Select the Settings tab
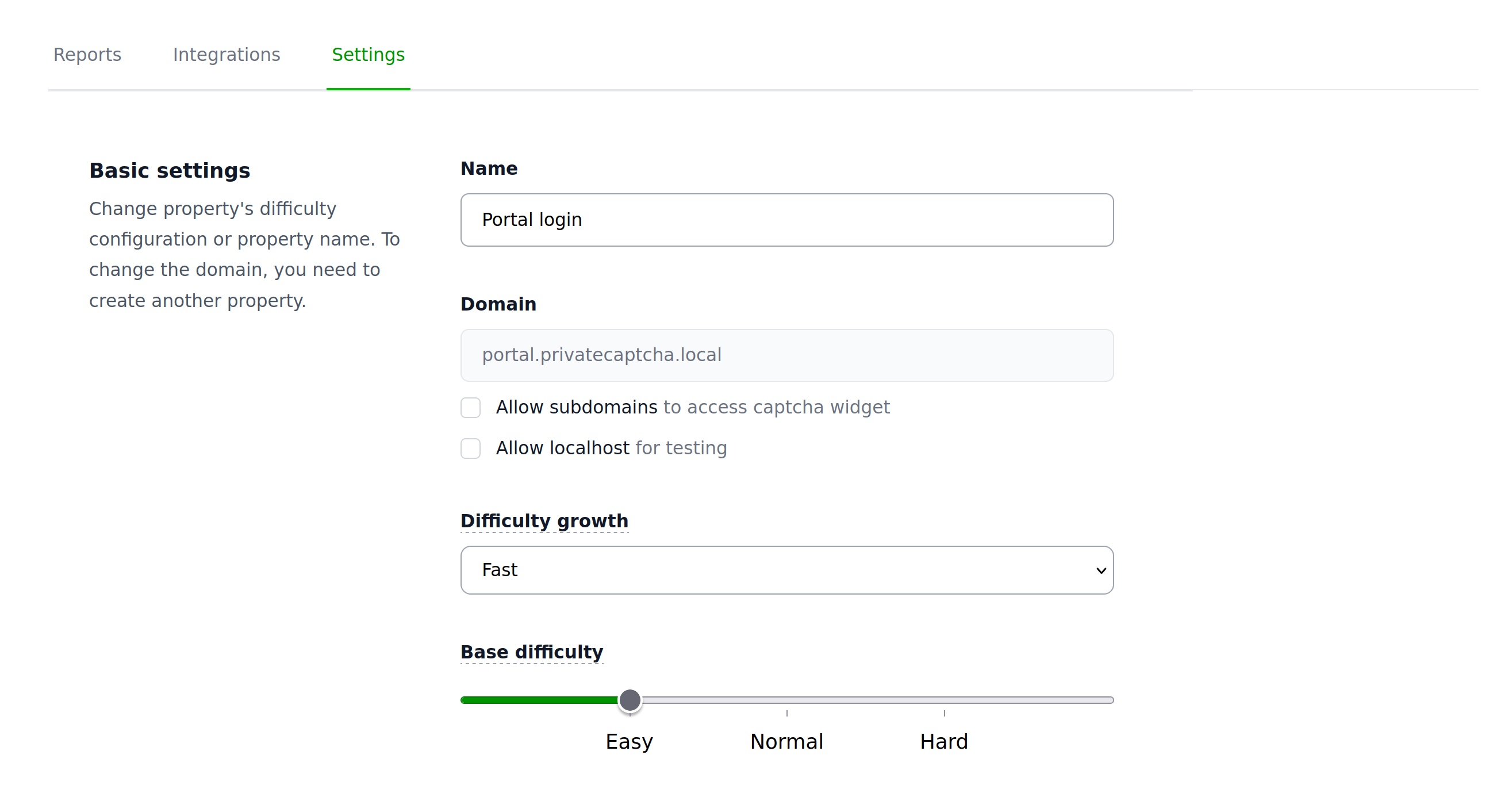Screen dimensions: 1512x797 click(x=368, y=55)
